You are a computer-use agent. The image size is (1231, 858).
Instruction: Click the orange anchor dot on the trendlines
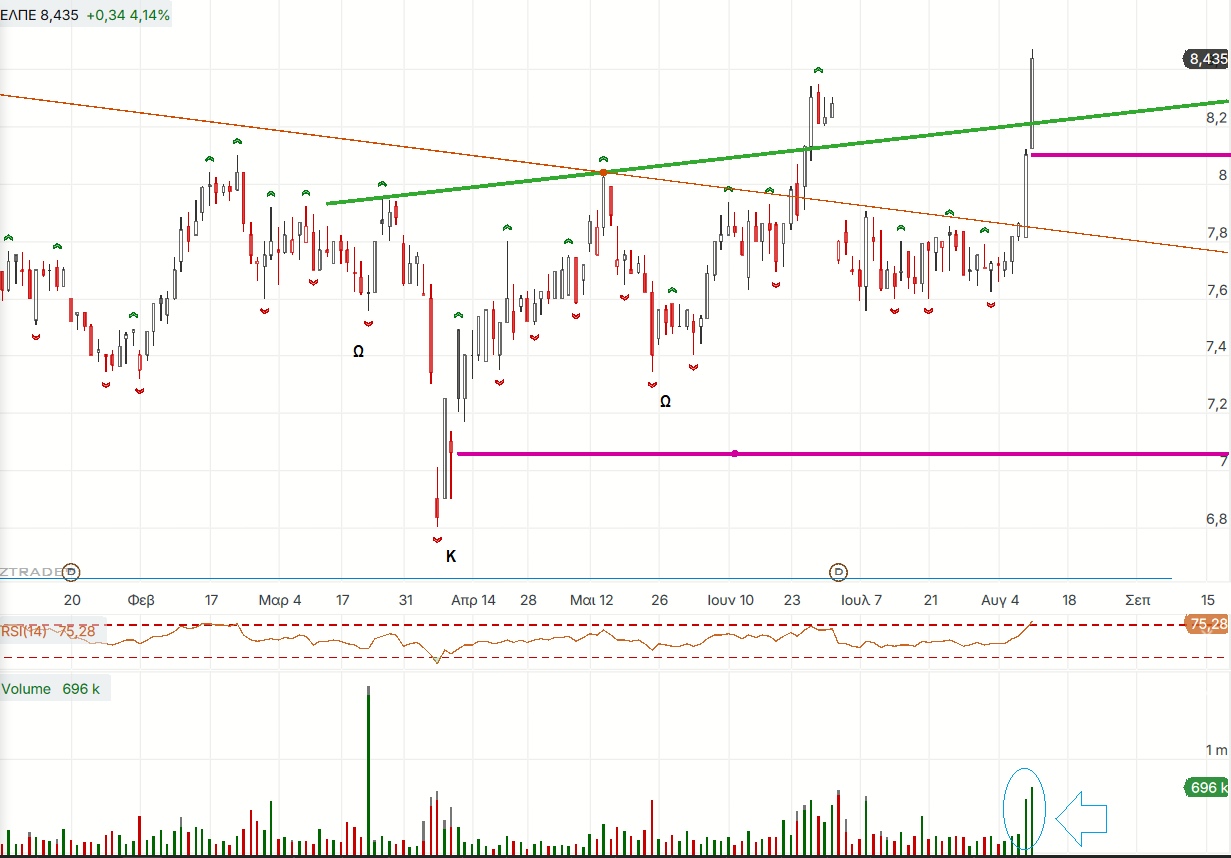(x=604, y=173)
